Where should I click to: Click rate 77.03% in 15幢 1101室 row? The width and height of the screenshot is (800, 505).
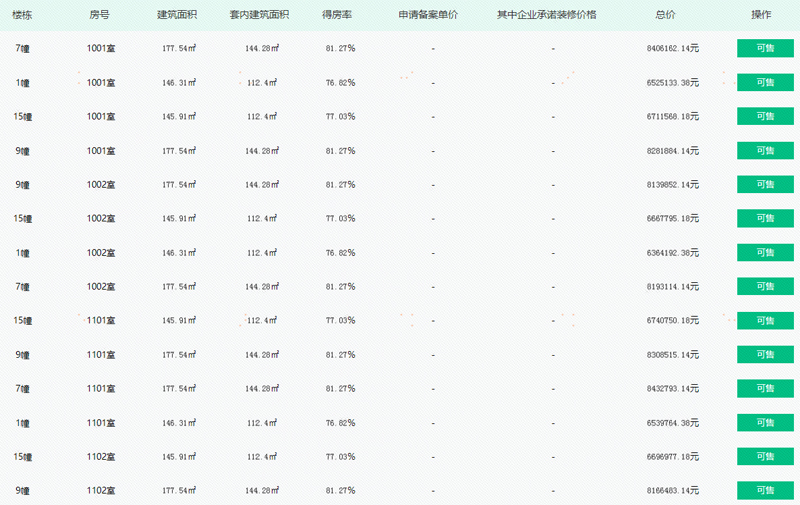coord(340,320)
